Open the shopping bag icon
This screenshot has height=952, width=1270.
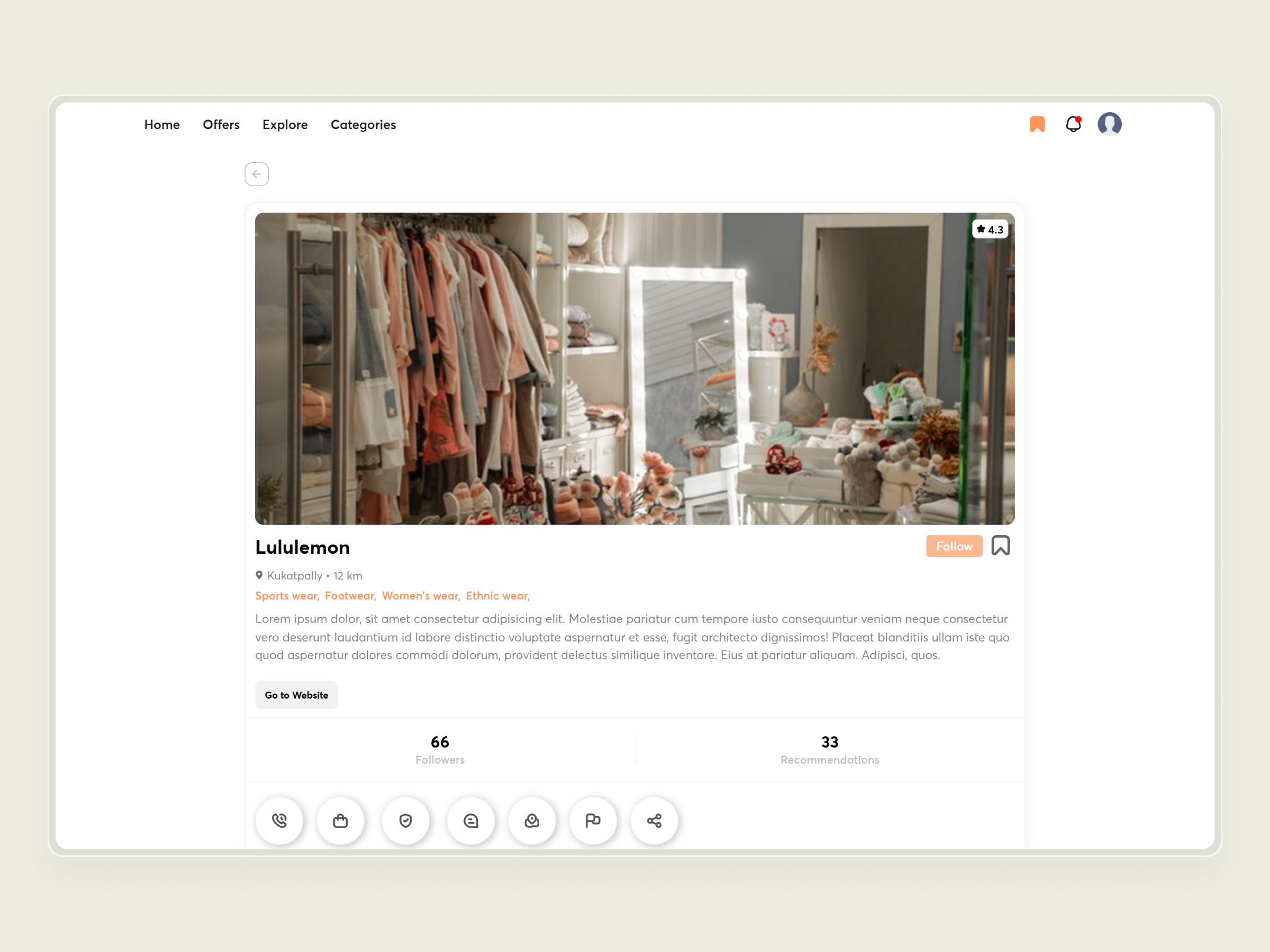340,821
